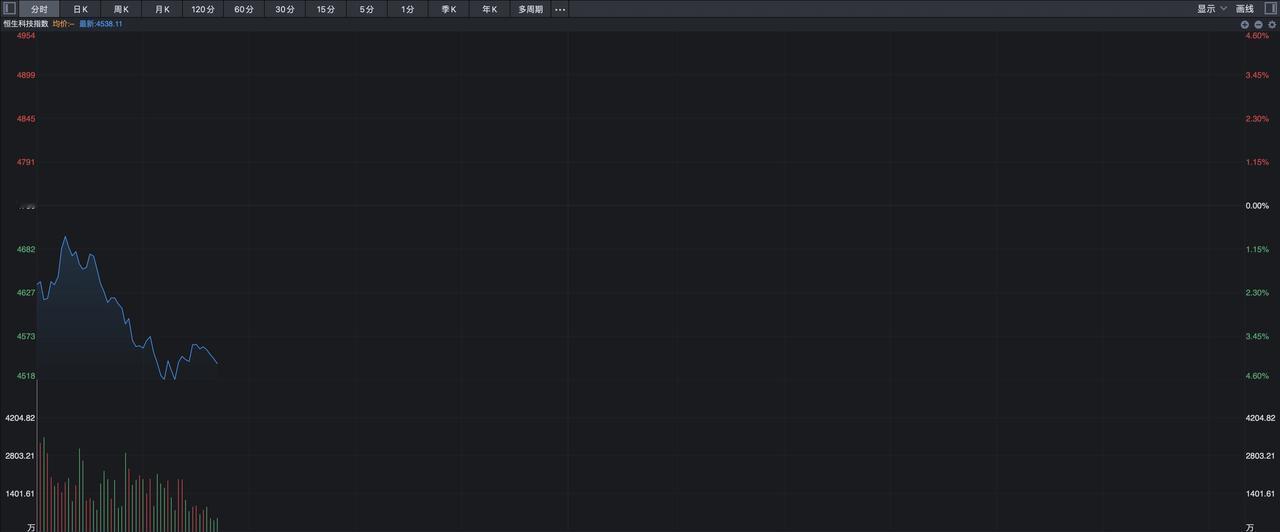Switch to the 分时 intraday tab

coord(39,9)
